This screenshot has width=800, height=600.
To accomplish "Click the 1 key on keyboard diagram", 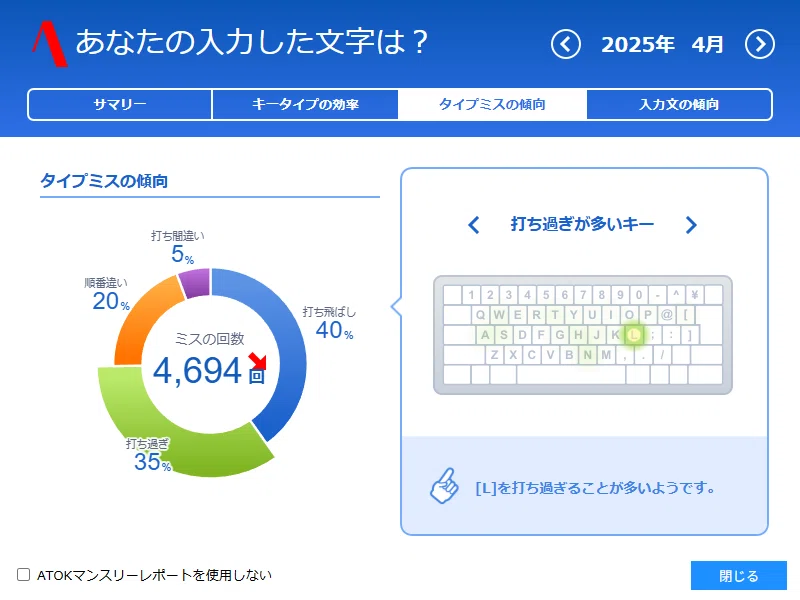I will (471, 295).
